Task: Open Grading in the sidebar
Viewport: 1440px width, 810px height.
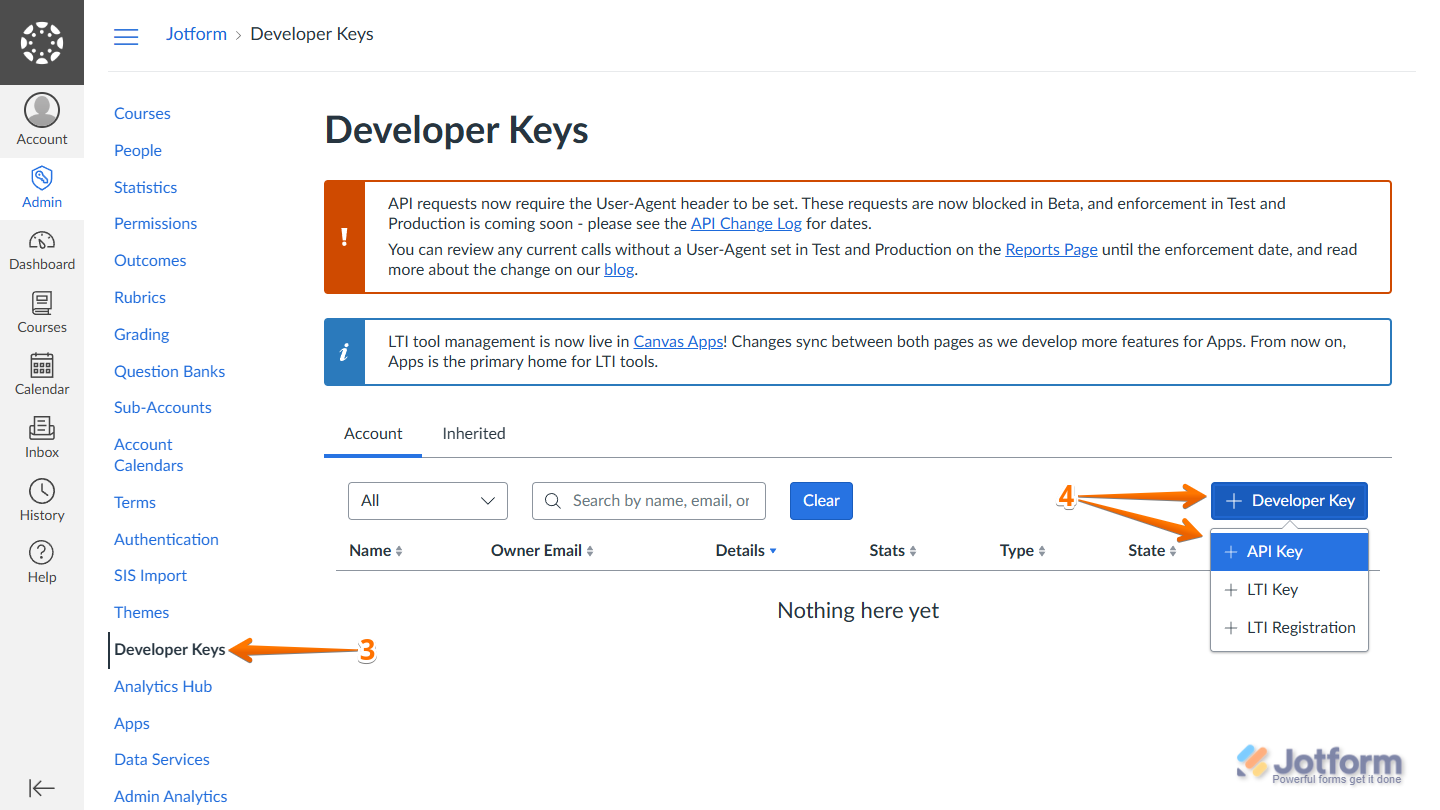Action: 141,335
